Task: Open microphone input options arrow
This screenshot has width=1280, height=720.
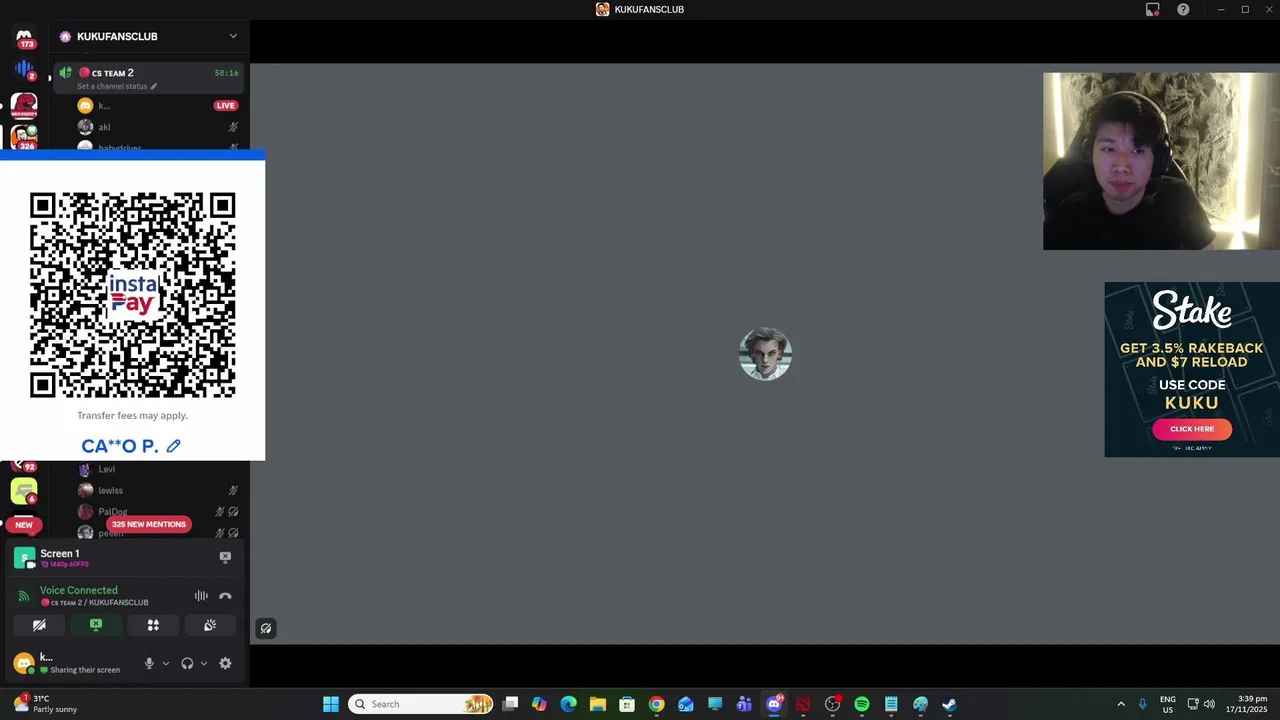Action: pyautogui.click(x=166, y=663)
